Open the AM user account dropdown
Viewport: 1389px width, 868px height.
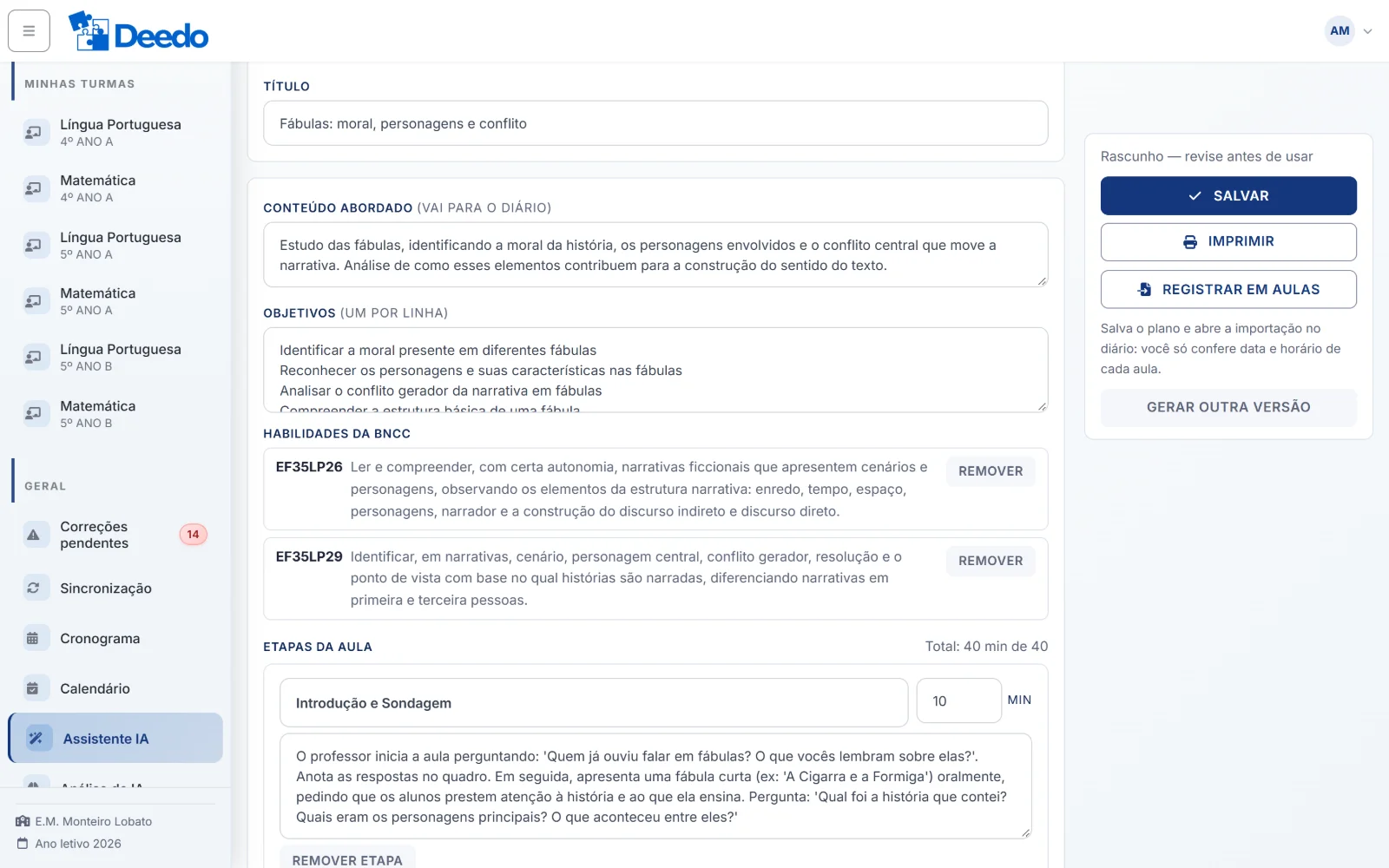click(x=1349, y=31)
